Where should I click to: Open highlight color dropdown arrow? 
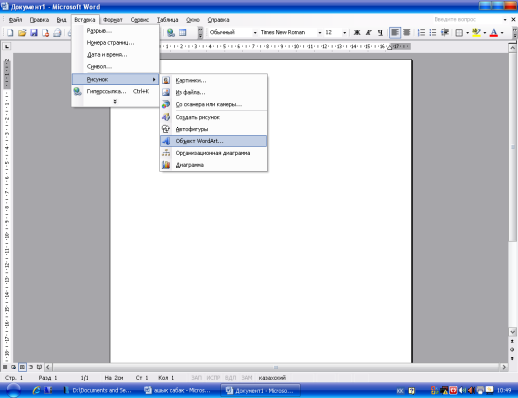coord(485,33)
